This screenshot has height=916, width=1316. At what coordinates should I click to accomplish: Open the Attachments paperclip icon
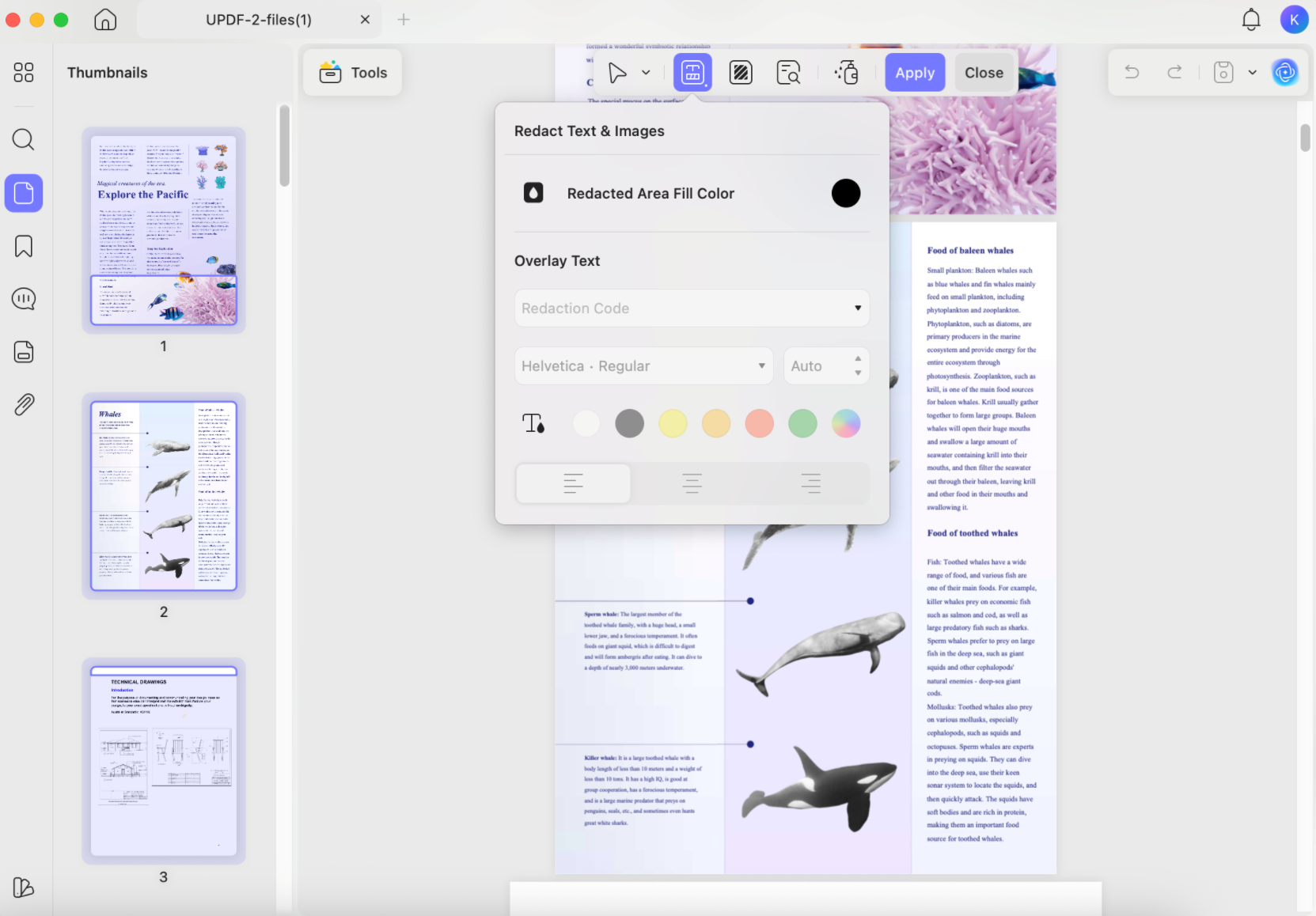click(x=24, y=405)
